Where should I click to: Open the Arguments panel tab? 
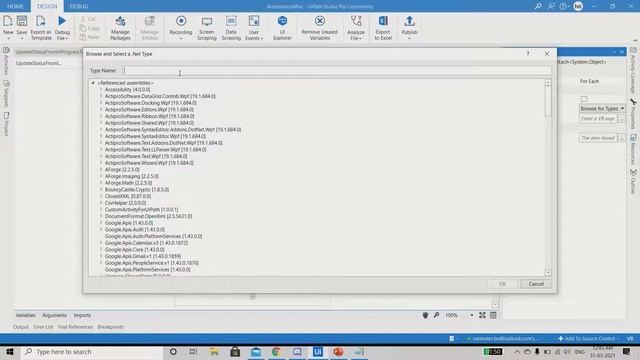tap(54, 315)
